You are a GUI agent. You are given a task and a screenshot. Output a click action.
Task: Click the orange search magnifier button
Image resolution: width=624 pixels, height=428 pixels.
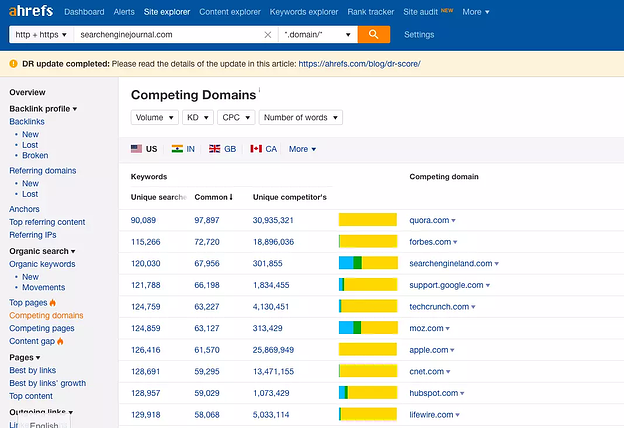click(x=374, y=35)
